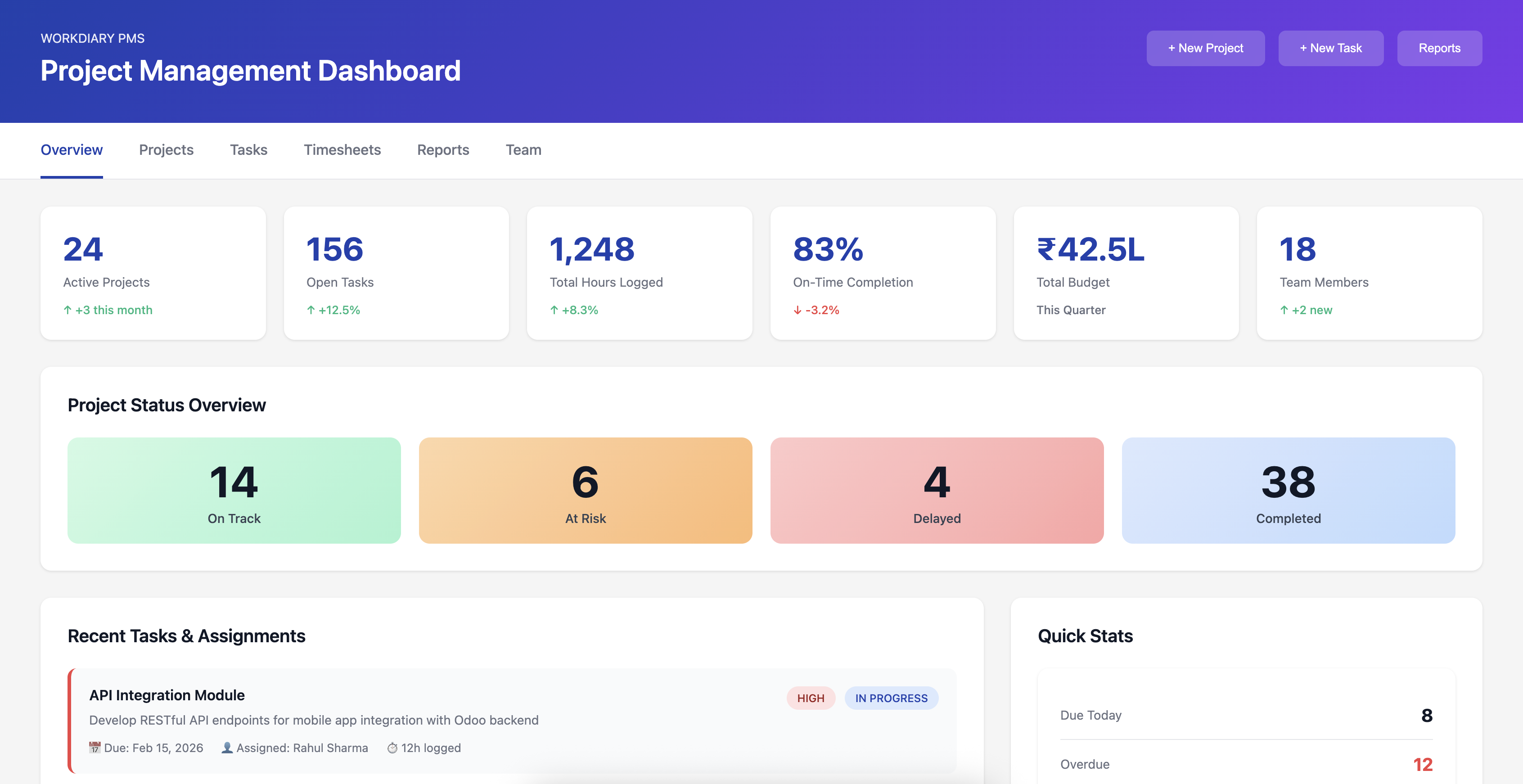Click the IN PROGRESS status badge
This screenshot has height=784, width=1523.
(891, 698)
